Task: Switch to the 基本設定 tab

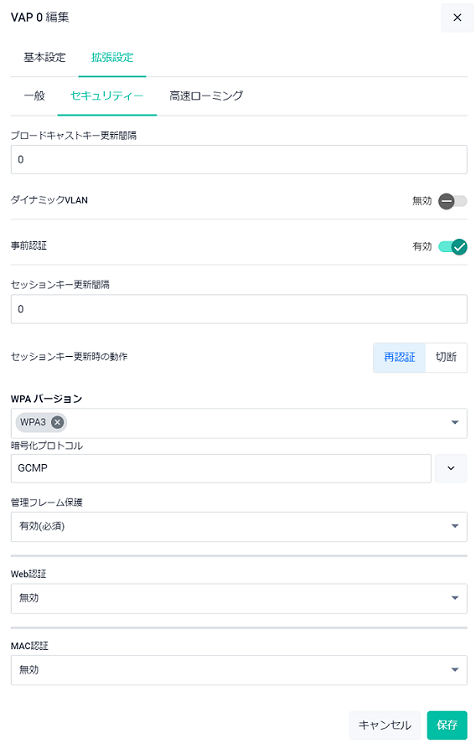Action: (x=45, y=58)
